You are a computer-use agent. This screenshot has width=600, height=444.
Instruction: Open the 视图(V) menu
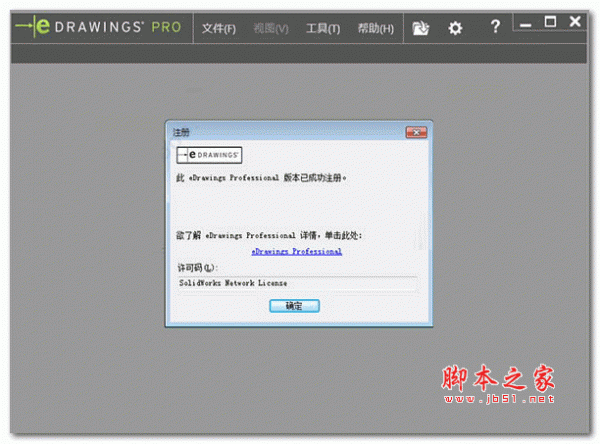pyautogui.click(x=271, y=28)
